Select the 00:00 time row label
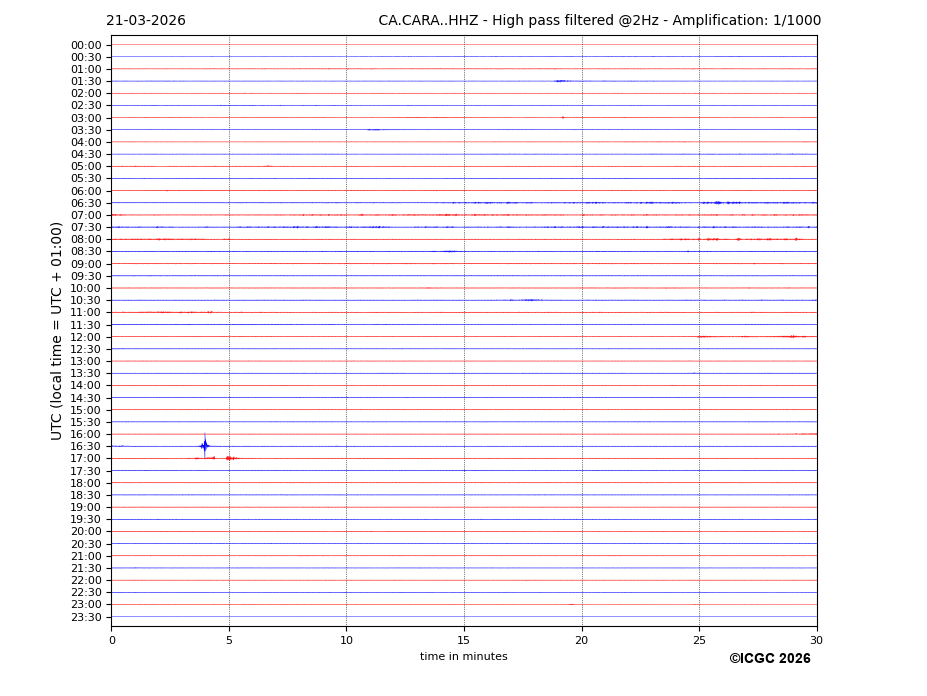 [x=86, y=45]
